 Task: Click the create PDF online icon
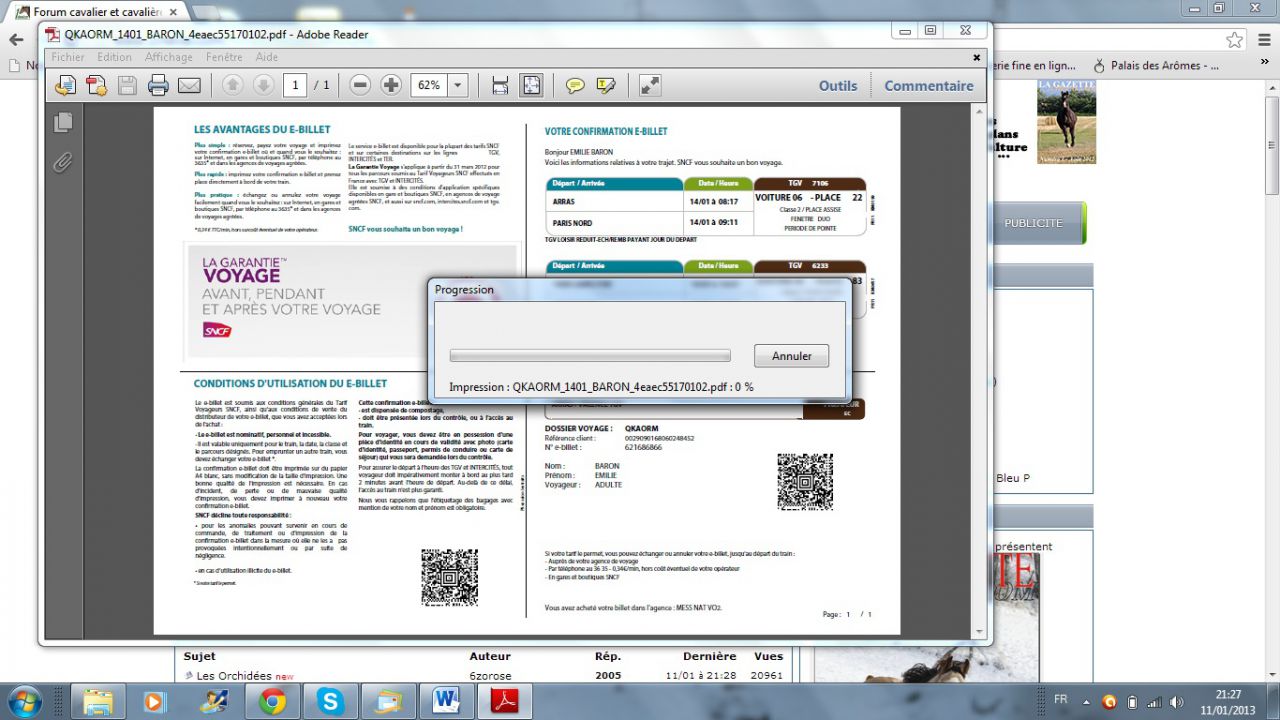(97, 86)
